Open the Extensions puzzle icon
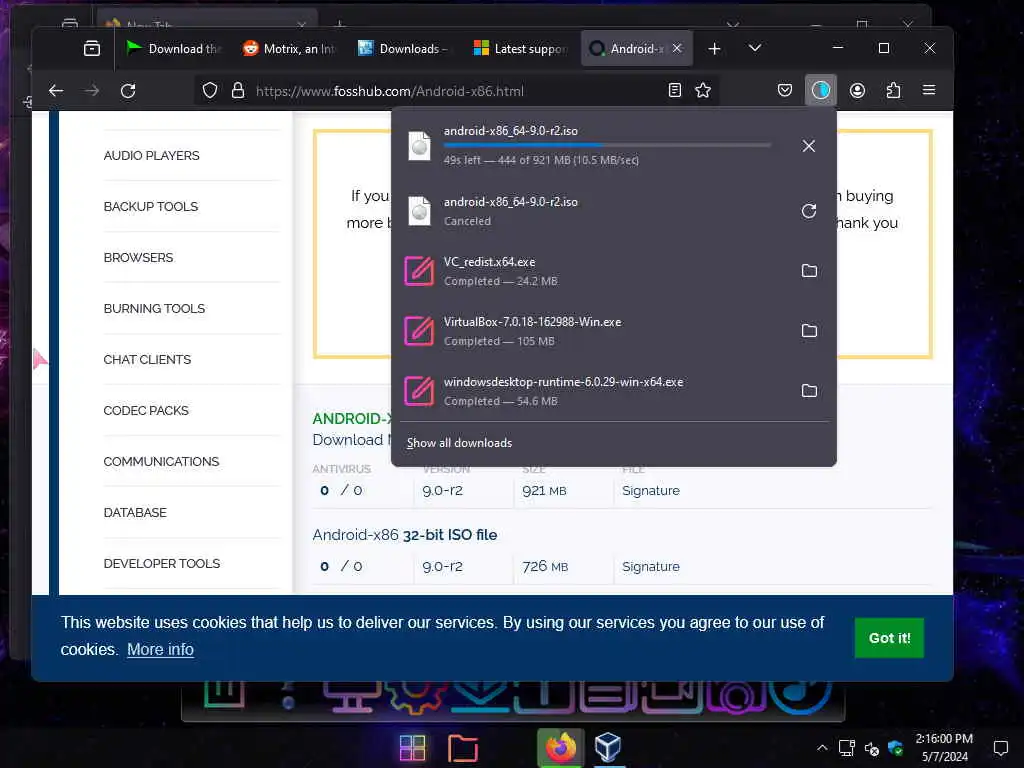The height and width of the screenshot is (768, 1024). pos(893,90)
